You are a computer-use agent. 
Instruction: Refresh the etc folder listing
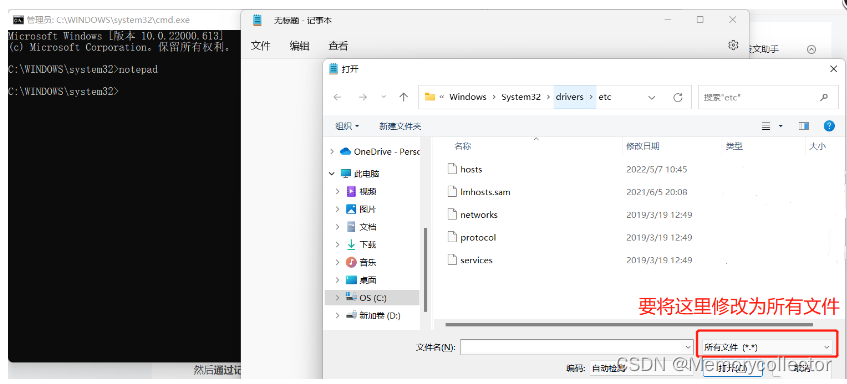click(x=678, y=97)
